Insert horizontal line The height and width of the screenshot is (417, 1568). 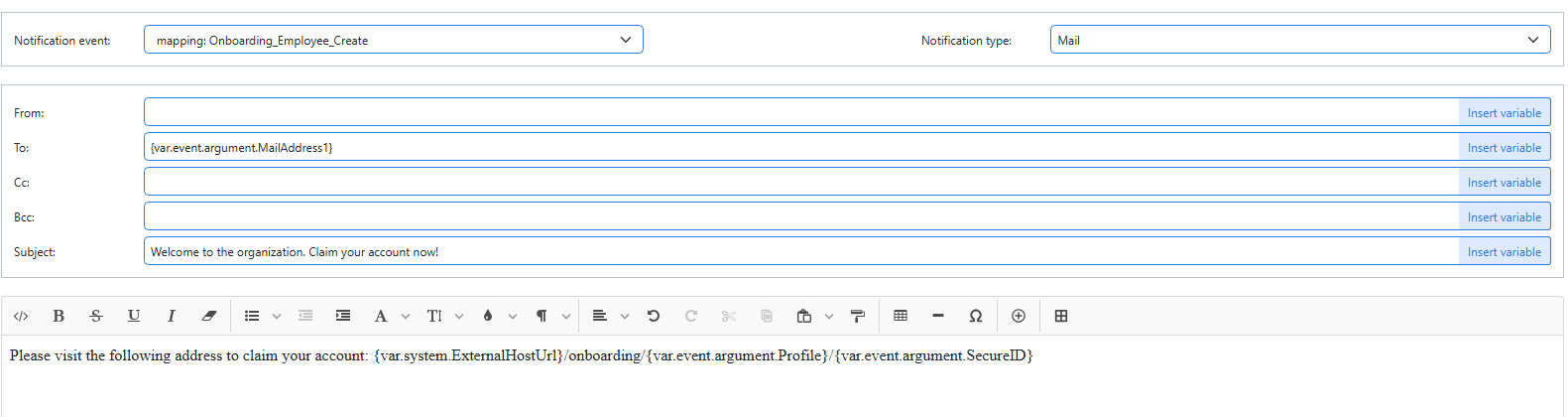(x=938, y=316)
